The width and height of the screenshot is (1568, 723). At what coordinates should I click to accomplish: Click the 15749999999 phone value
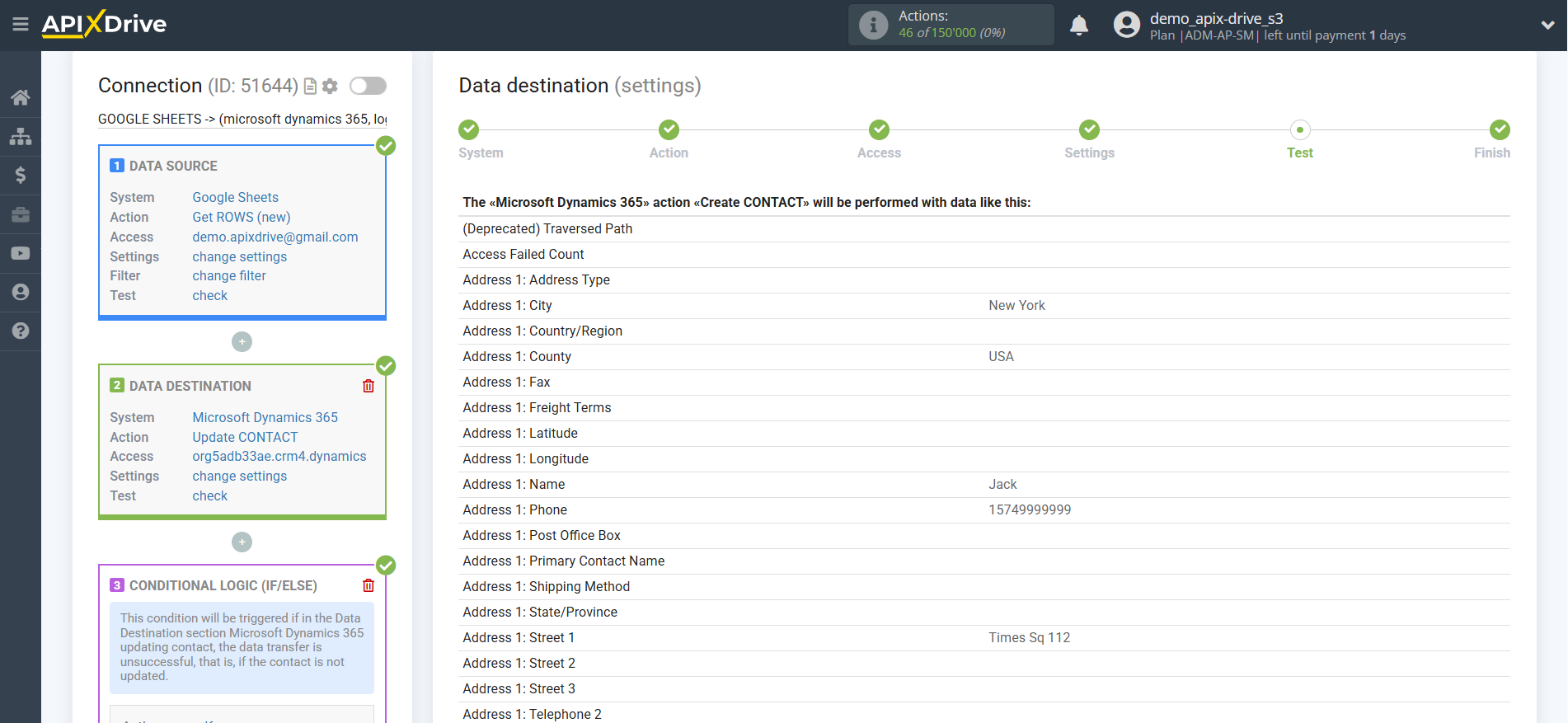coord(1030,509)
